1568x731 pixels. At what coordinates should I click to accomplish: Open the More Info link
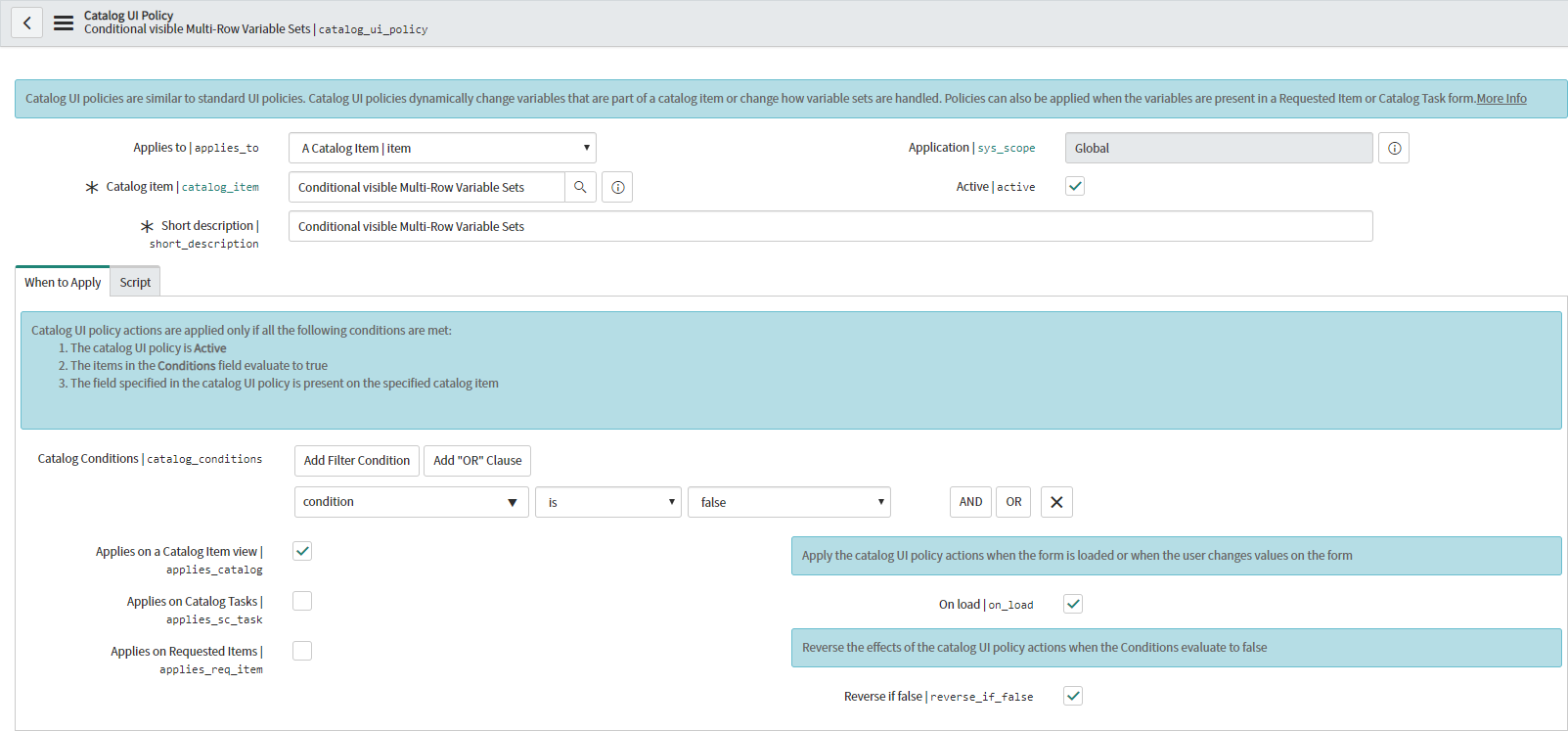pyautogui.click(x=1501, y=99)
